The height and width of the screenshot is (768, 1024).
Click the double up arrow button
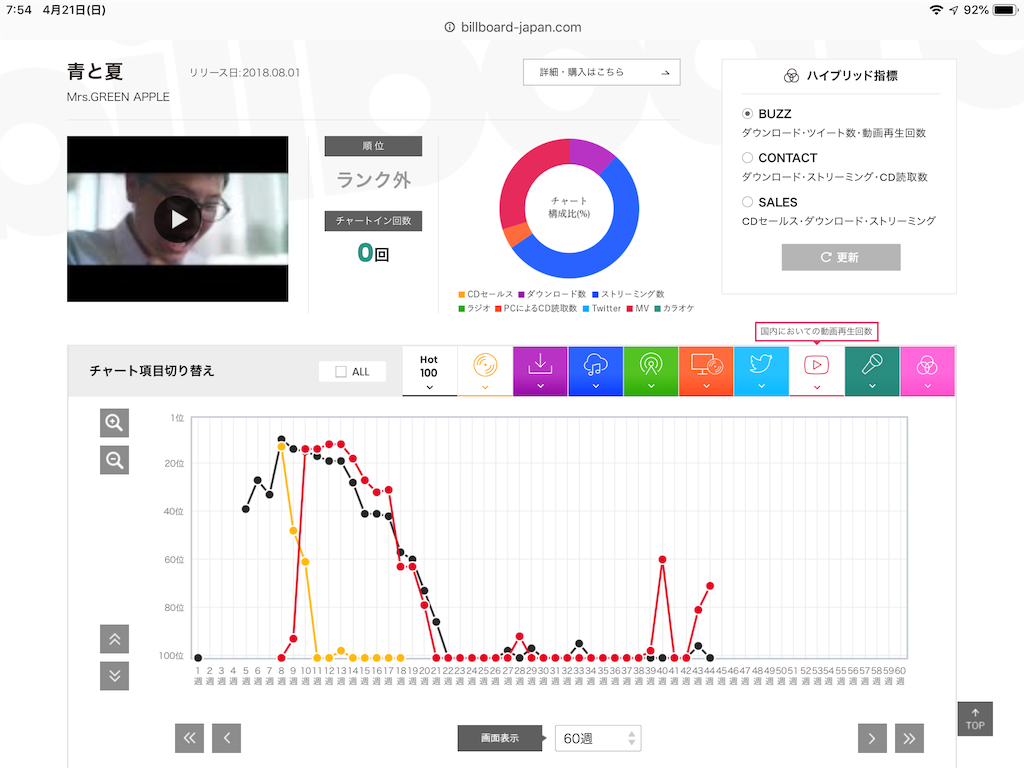click(x=114, y=639)
